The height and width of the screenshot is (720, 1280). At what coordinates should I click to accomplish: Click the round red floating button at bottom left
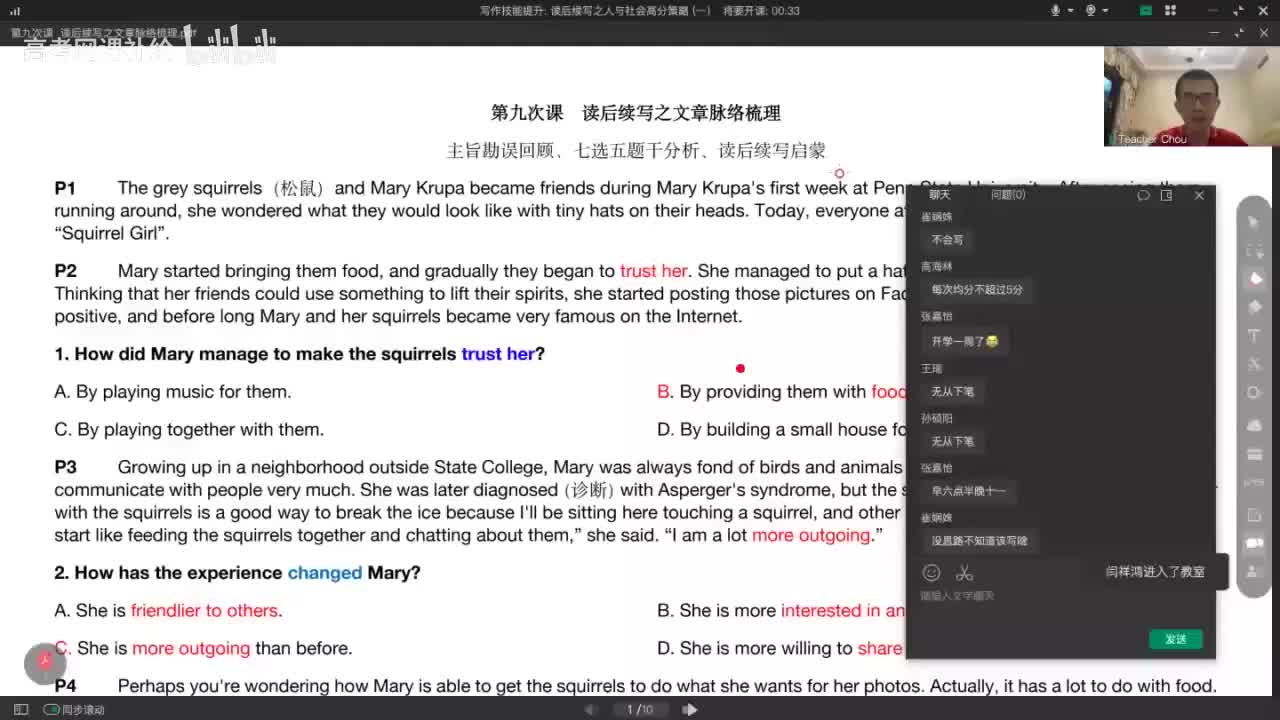tap(45, 662)
